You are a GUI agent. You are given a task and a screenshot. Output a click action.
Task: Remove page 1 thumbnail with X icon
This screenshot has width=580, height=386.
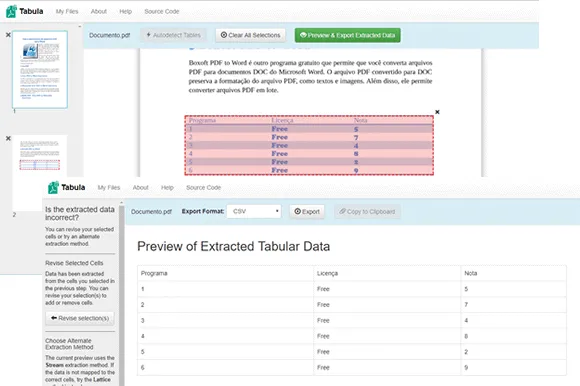(8, 35)
